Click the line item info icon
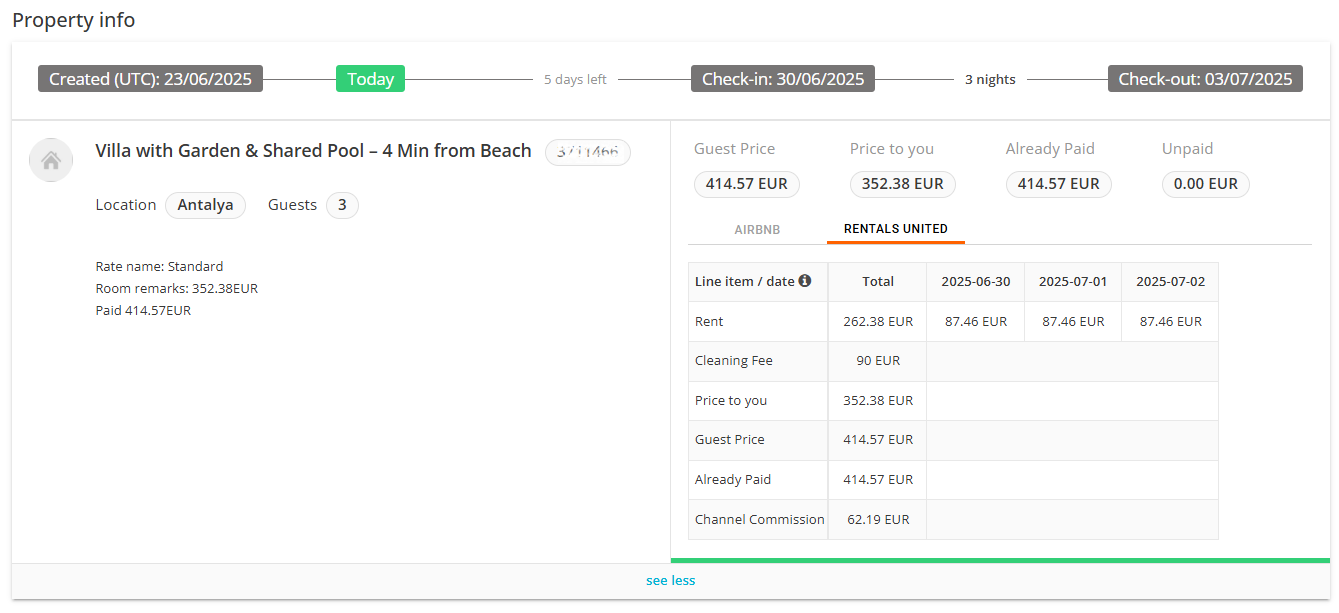 [x=805, y=281]
